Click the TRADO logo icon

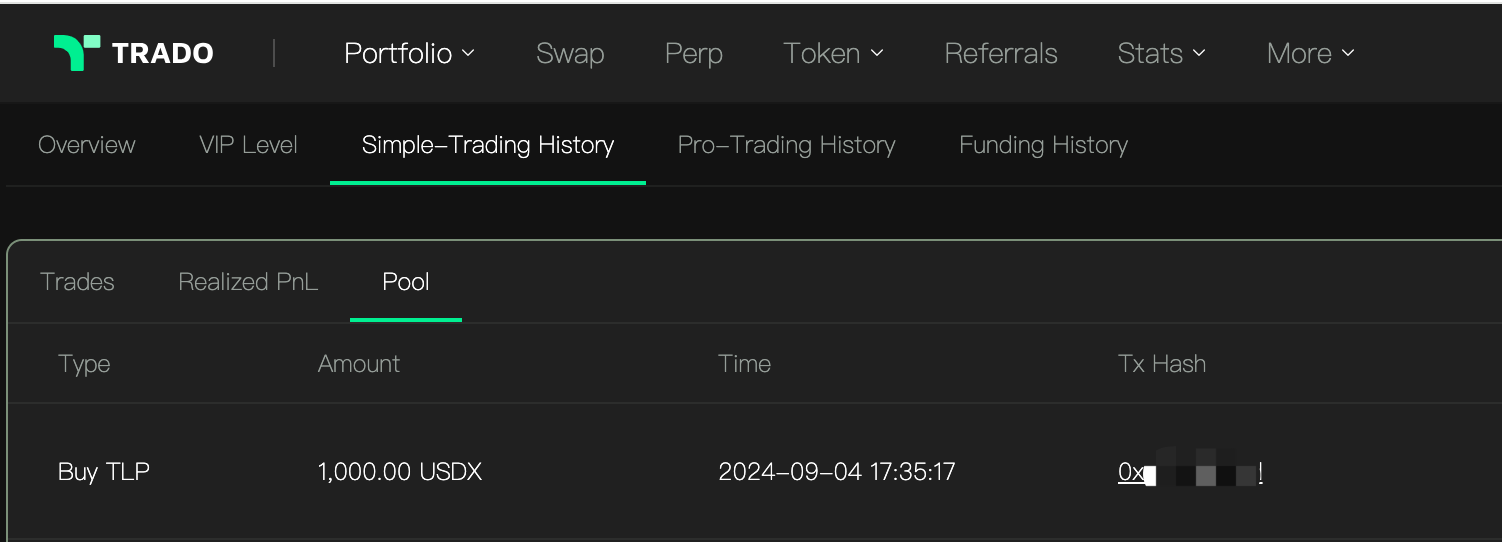pyautogui.click(x=77, y=53)
